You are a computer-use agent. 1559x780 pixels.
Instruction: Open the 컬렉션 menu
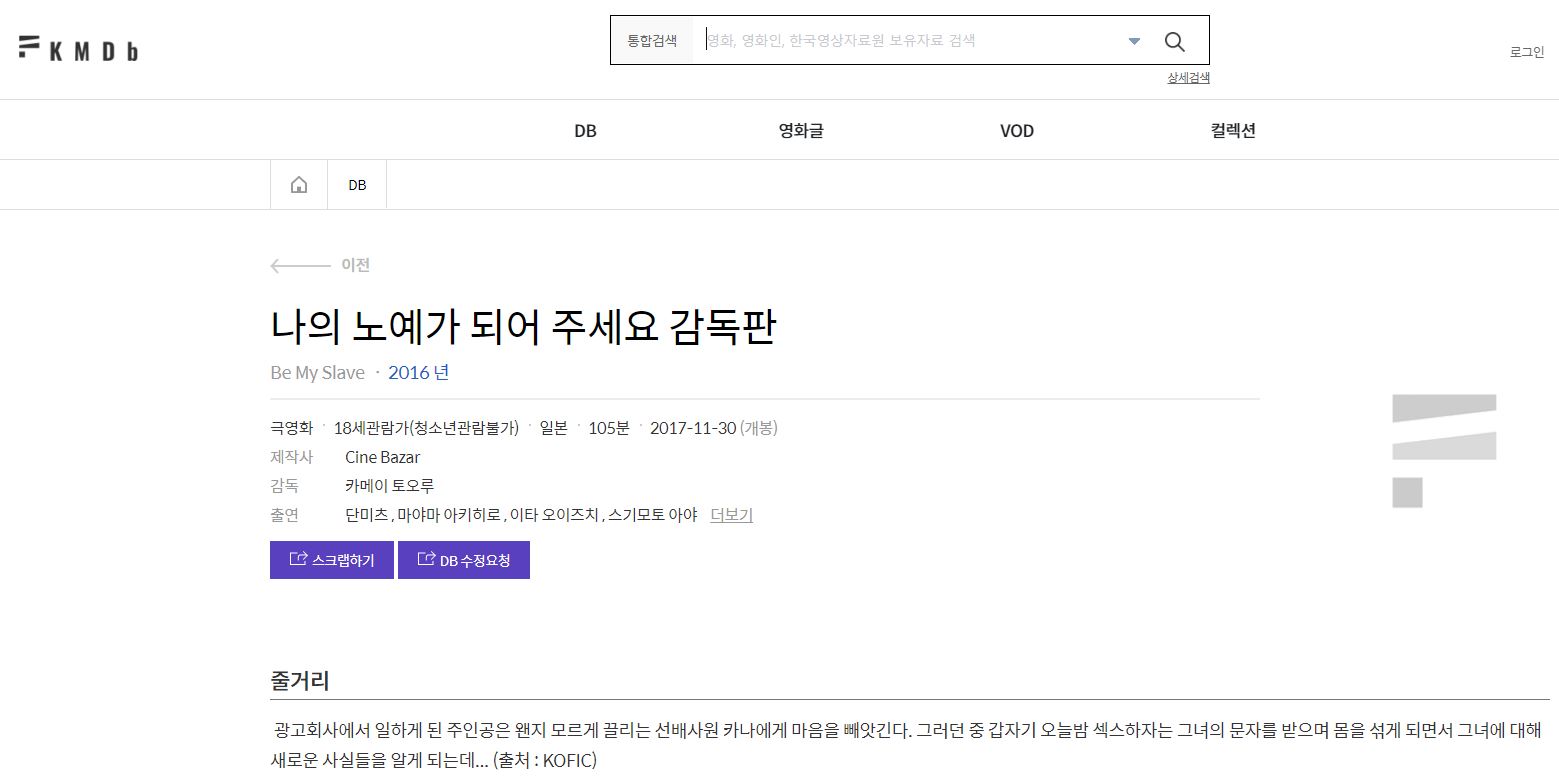click(1232, 131)
